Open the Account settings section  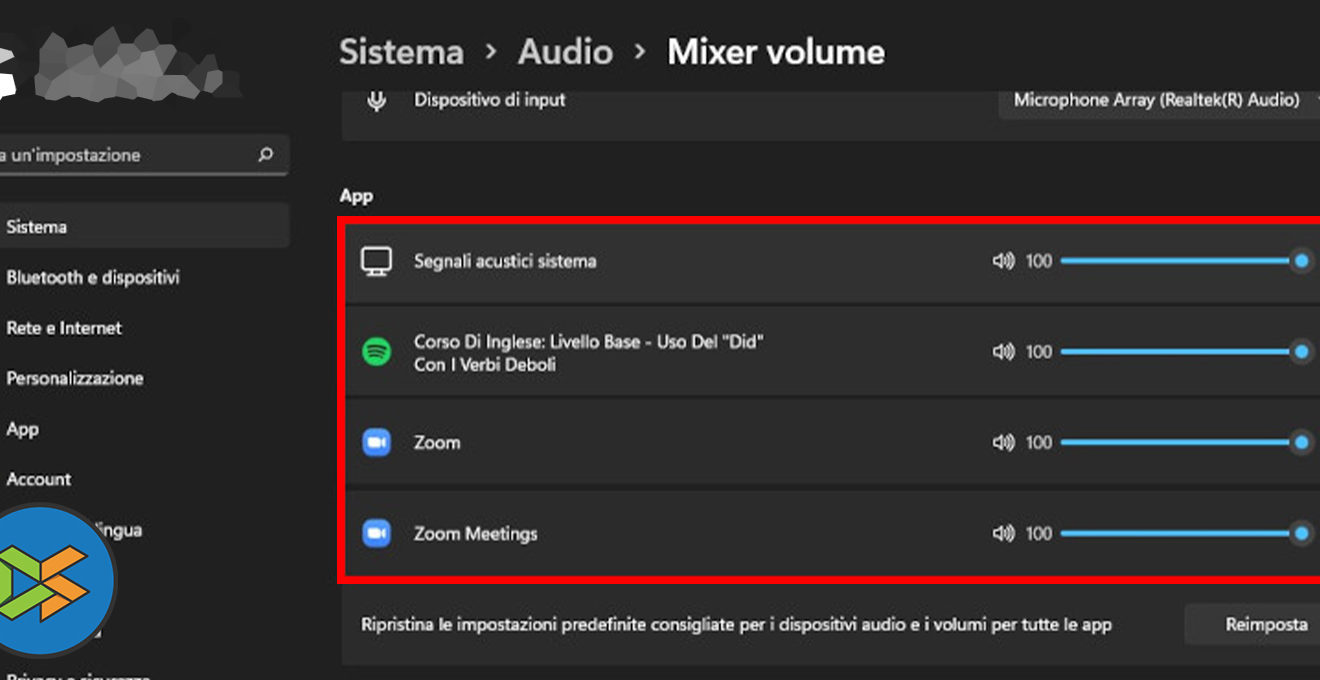click(39, 479)
